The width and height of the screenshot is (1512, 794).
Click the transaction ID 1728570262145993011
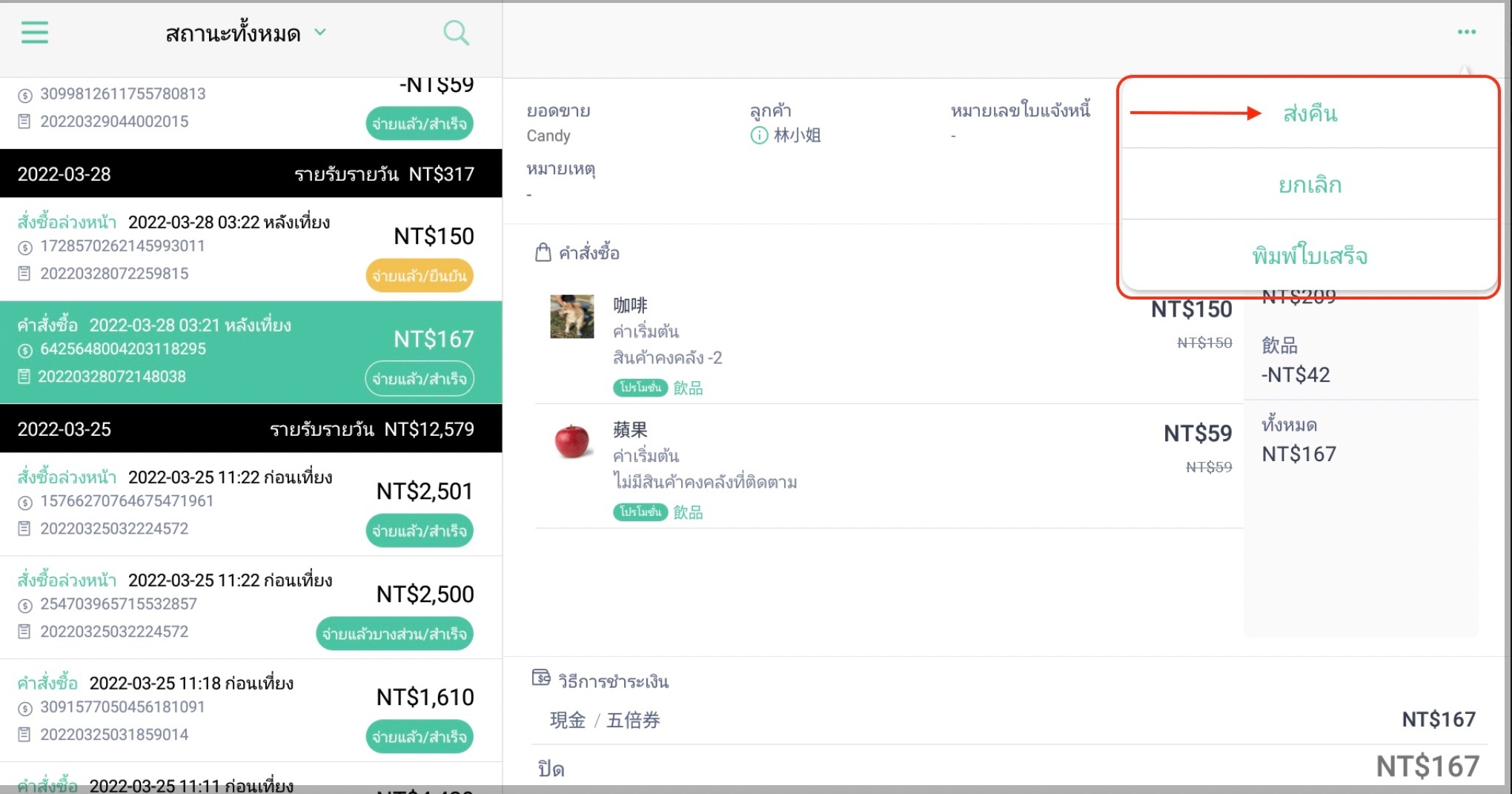click(x=122, y=245)
